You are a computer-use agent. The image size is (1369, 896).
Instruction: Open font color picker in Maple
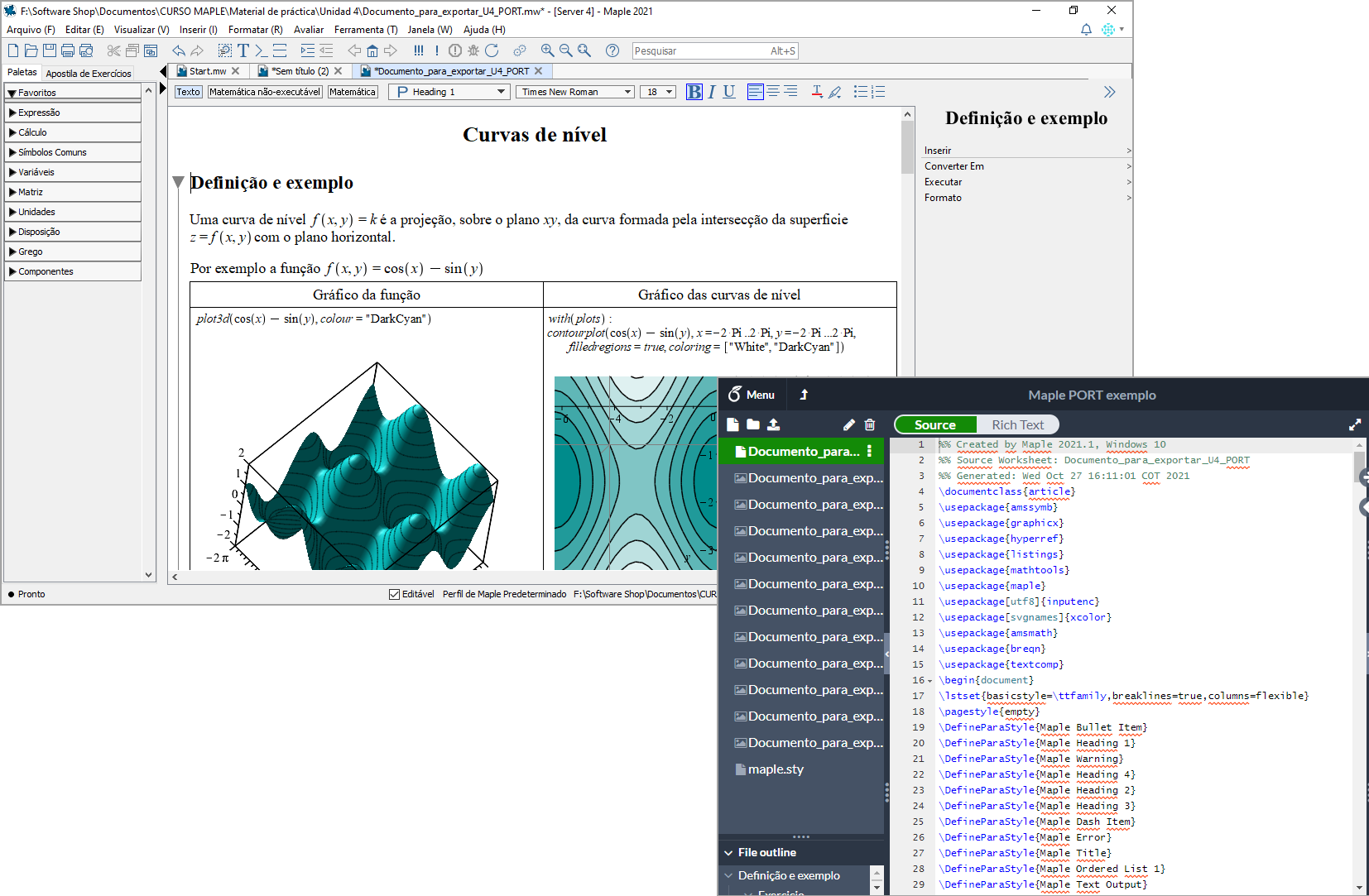pos(817,92)
